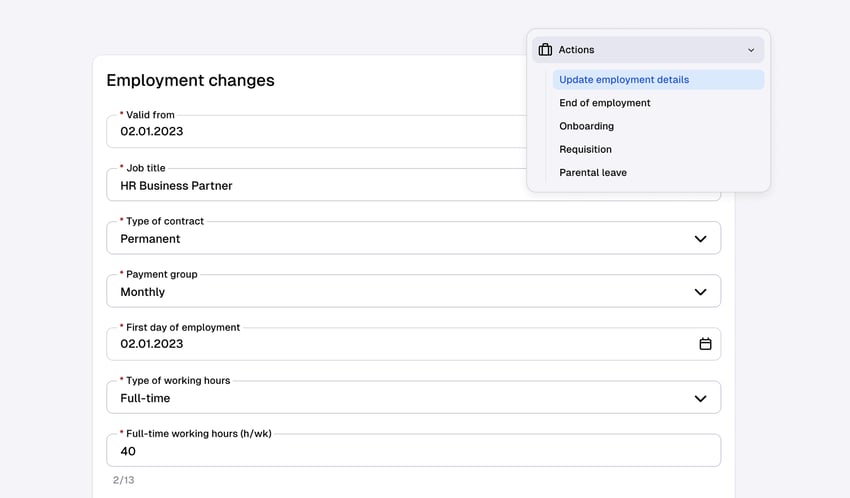Open the Type of working hours dropdown arrow

click(x=700, y=398)
